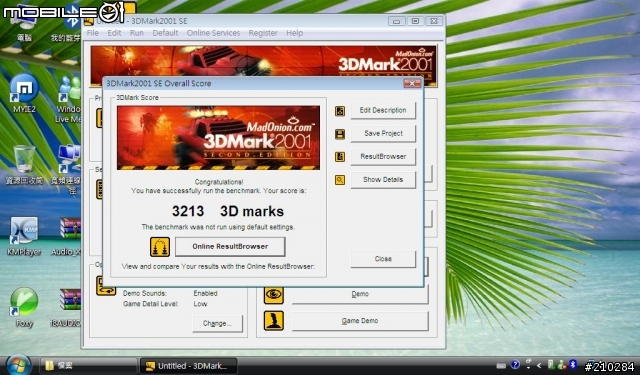Screen dimensions: 640x375
Task: Click the Save Project button
Action: click(x=383, y=133)
